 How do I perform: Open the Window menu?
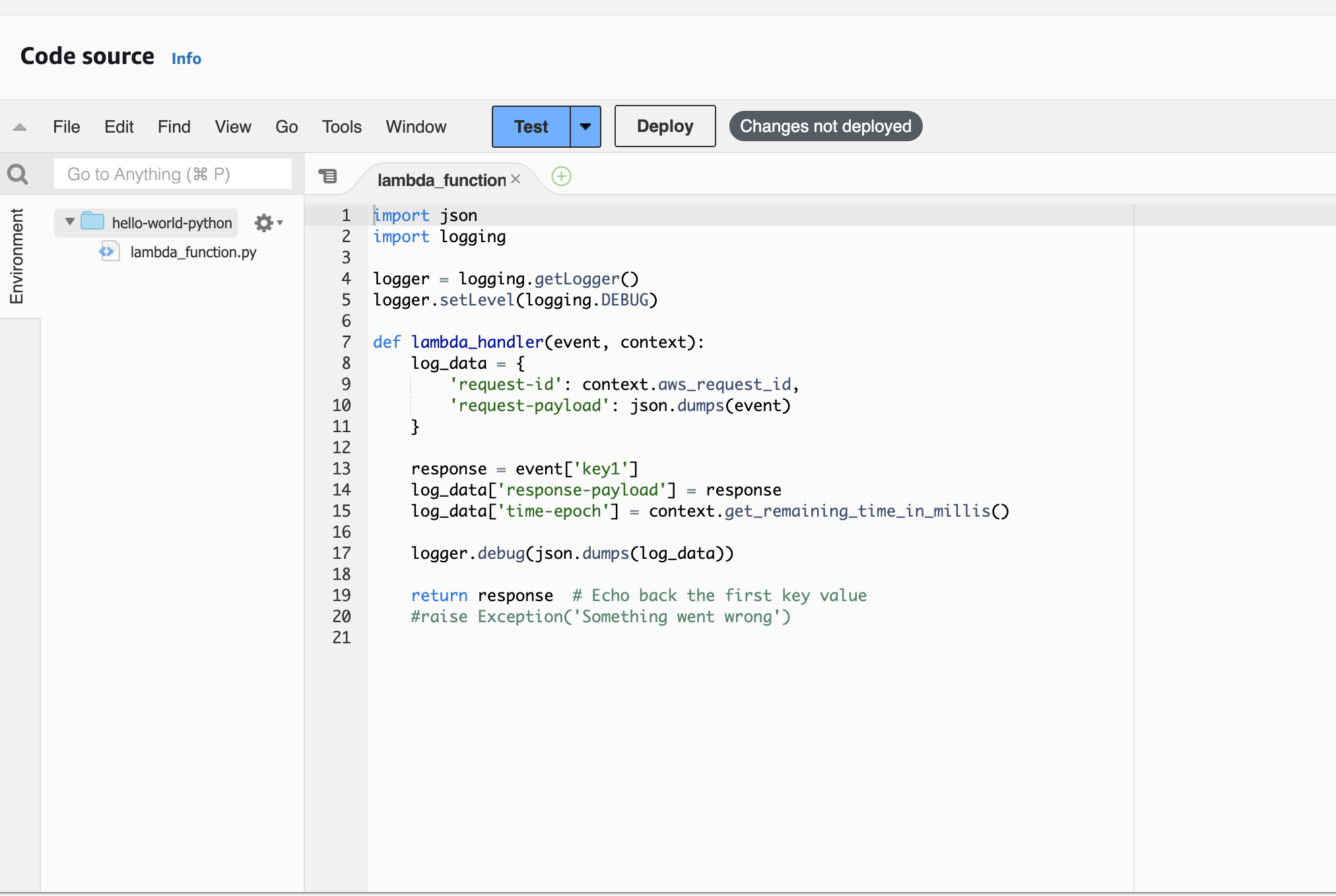416,127
